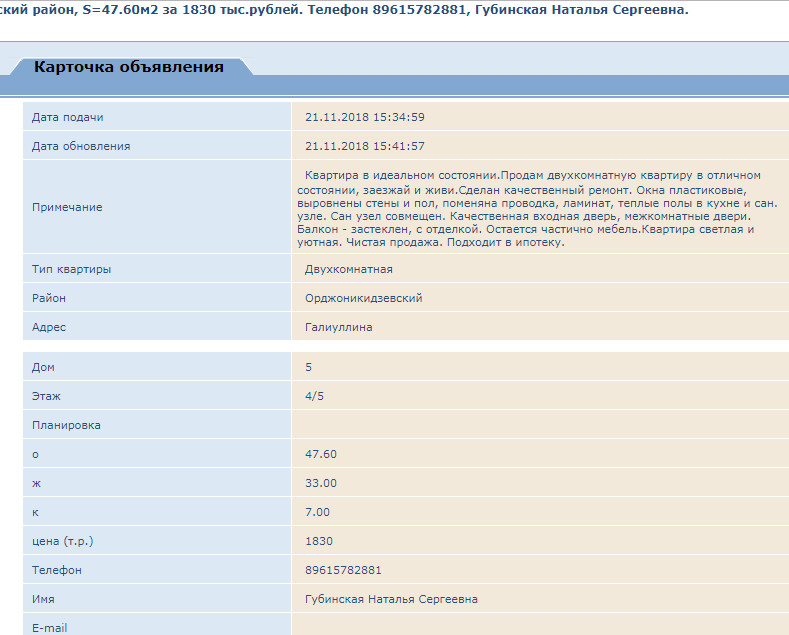
Task: Click the Тип квартиры label
Action: pyautogui.click(x=71, y=269)
